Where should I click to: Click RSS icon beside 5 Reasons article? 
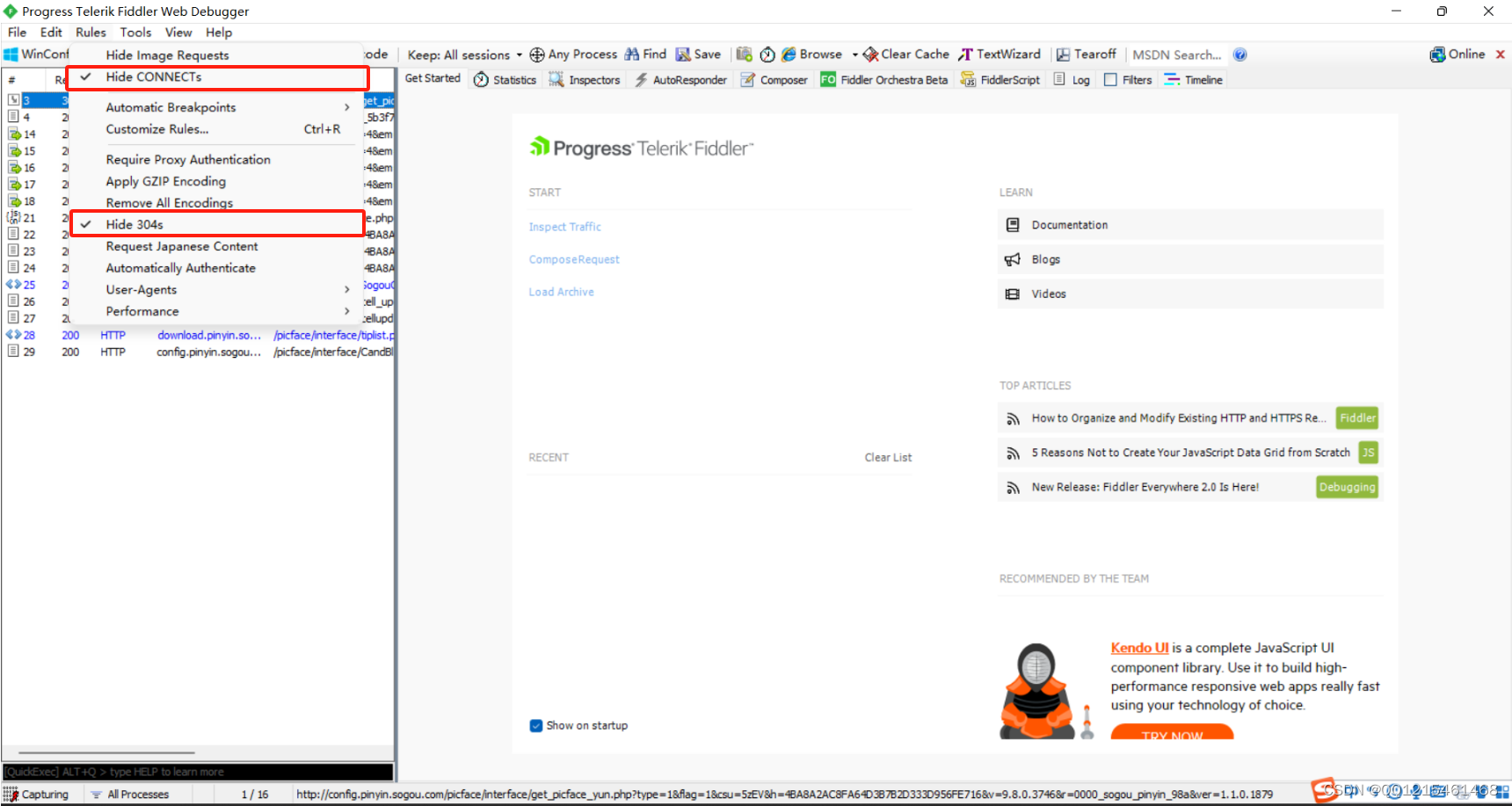[1013, 454]
